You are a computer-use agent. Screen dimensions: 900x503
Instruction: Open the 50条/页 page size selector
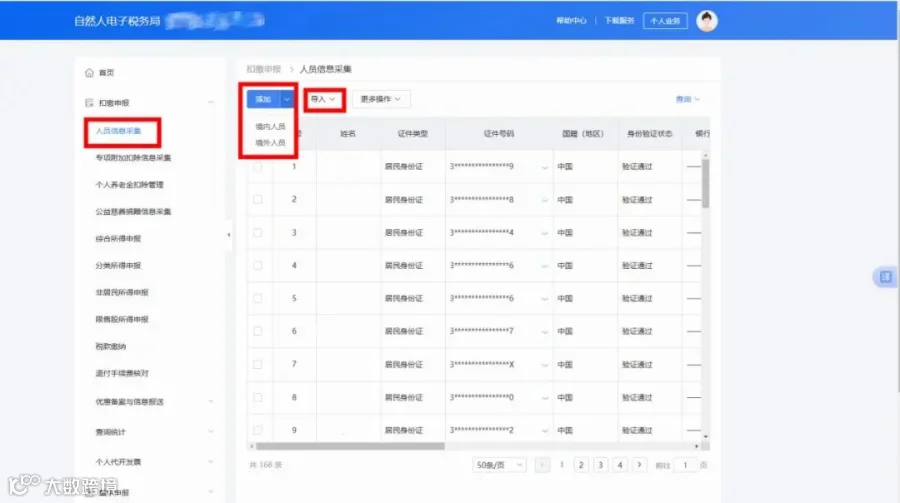click(x=499, y=465)
